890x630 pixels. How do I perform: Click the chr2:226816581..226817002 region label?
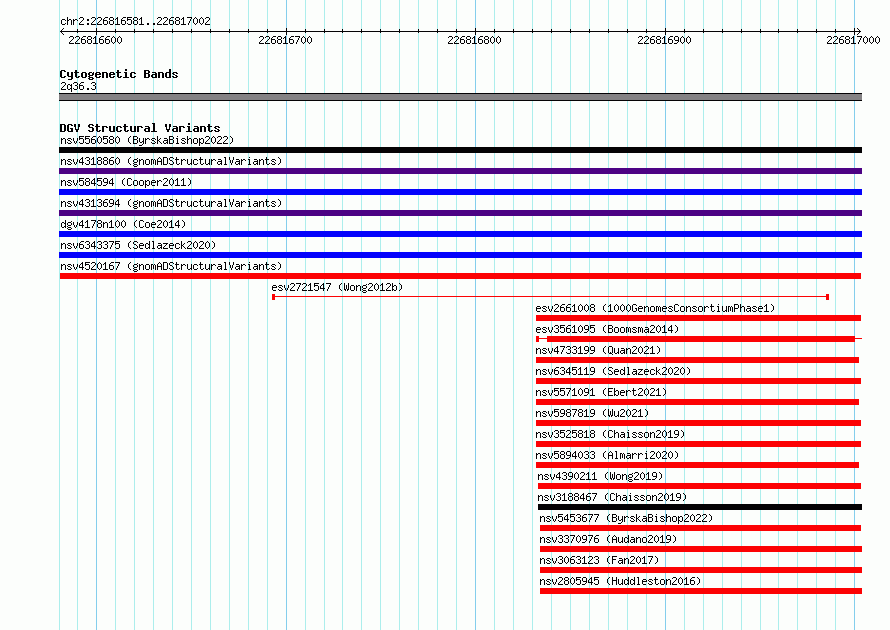point(135,21)
